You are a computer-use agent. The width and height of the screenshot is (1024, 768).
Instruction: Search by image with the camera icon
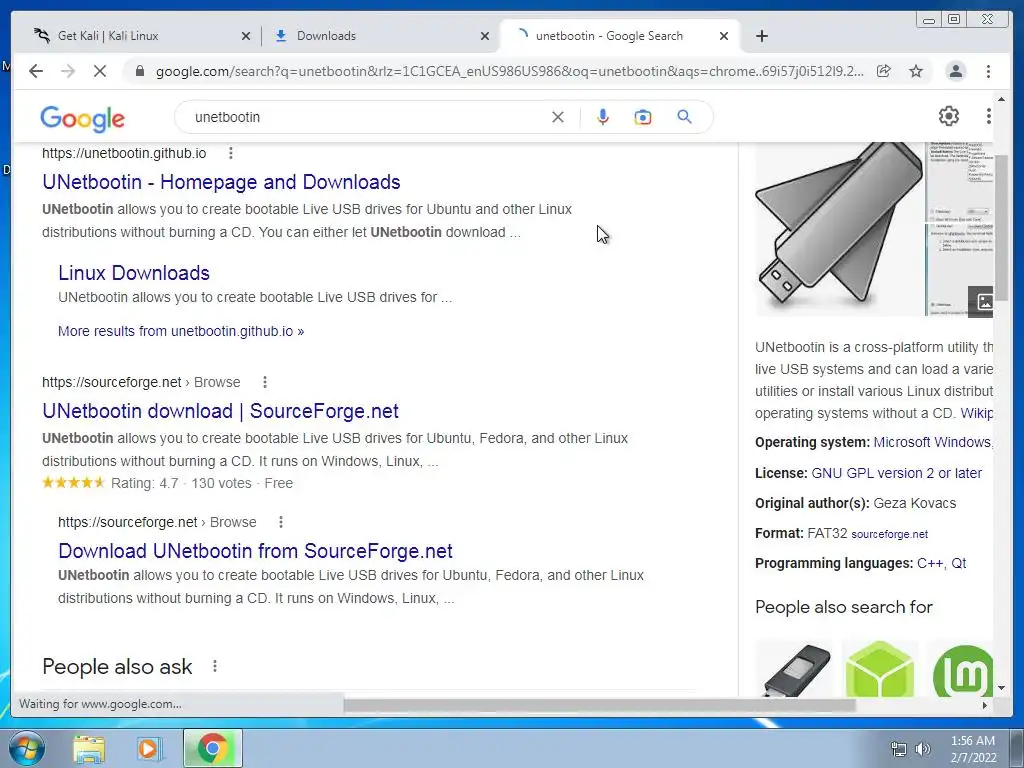click(643, 117)
